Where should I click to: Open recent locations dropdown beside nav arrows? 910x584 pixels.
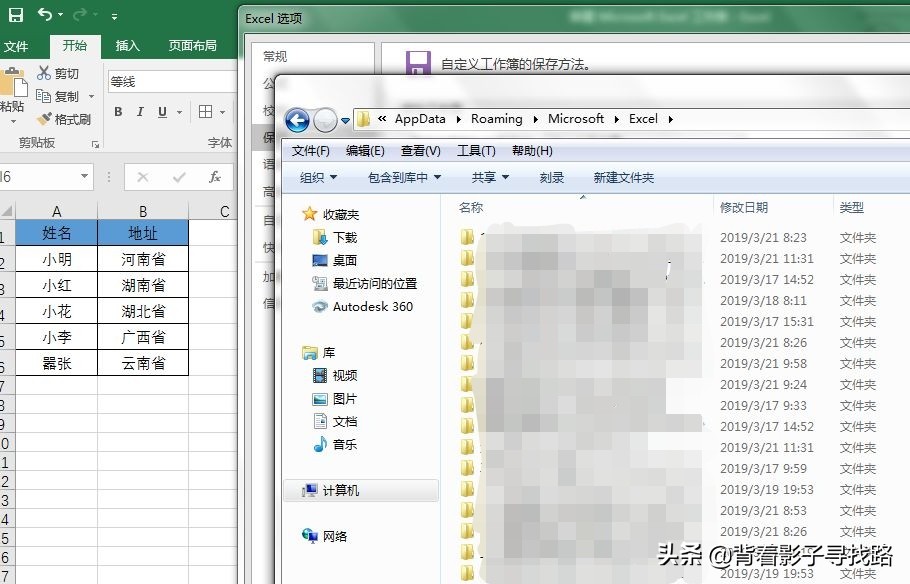345,121
